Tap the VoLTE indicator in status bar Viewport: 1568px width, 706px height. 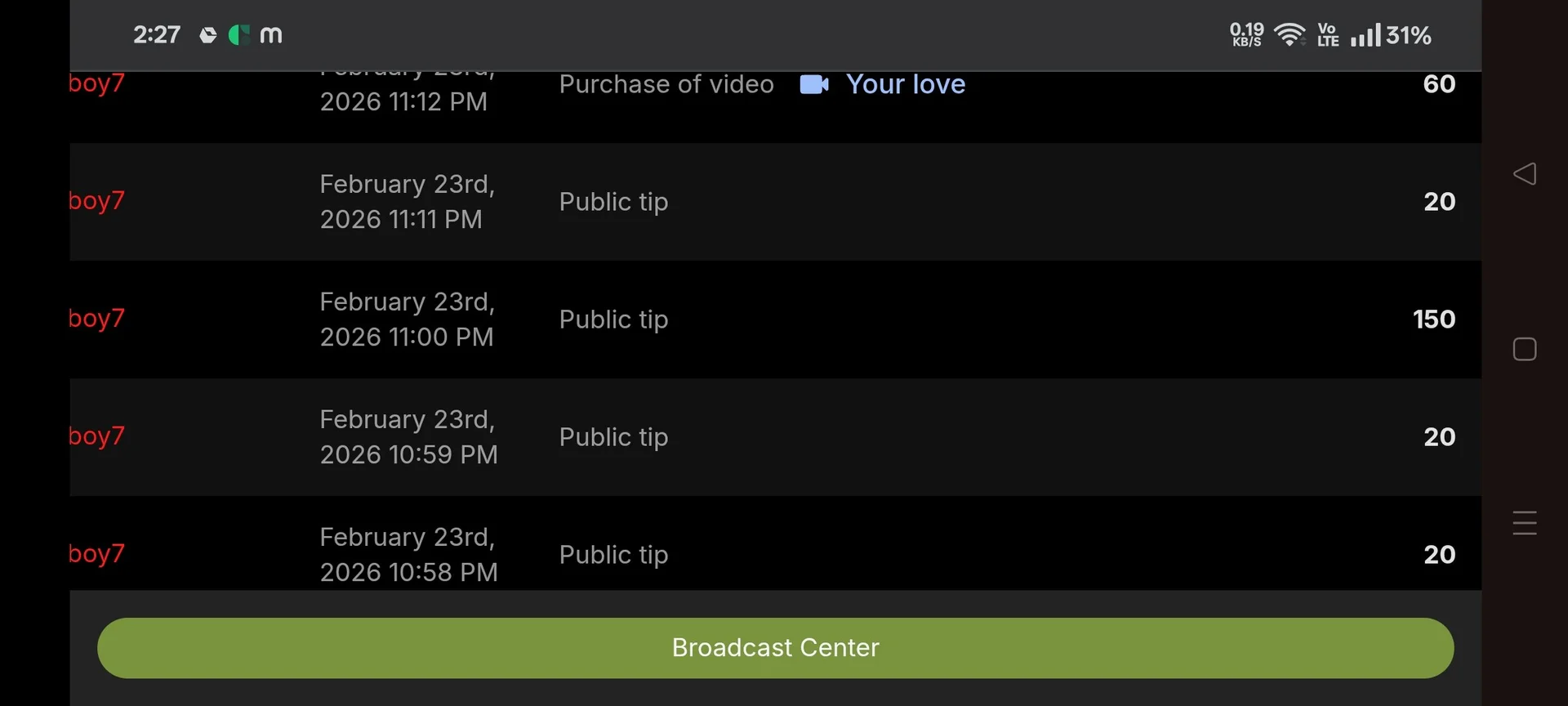tap(1328, 35)
